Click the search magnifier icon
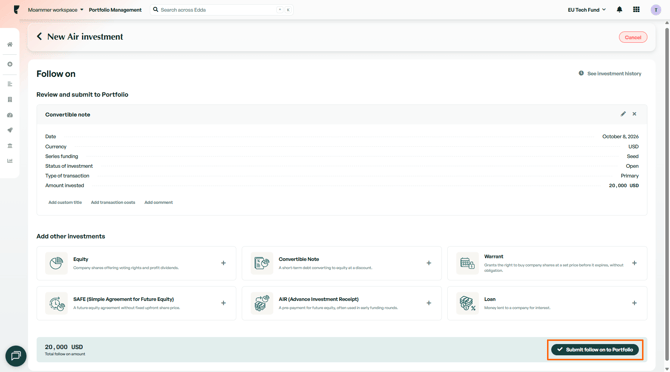Screen dimensions: 670x372 click(156, 9)
